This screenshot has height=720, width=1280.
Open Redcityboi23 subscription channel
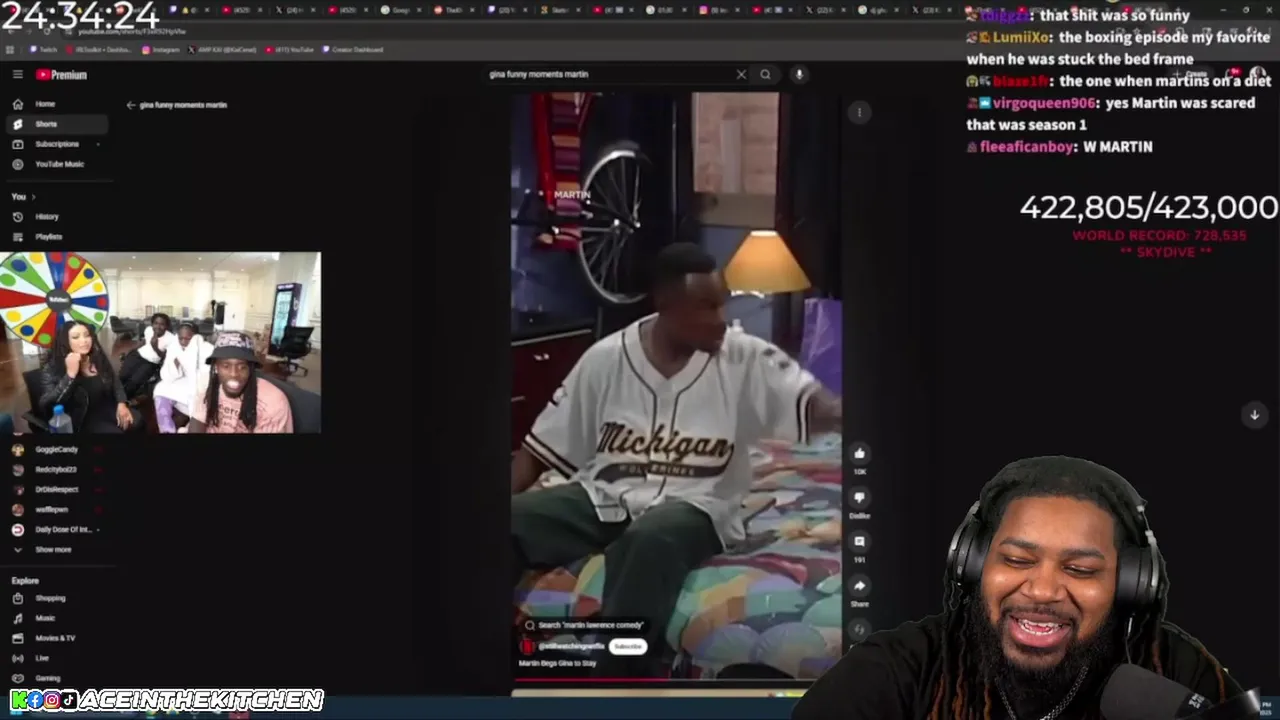point(56,470)
